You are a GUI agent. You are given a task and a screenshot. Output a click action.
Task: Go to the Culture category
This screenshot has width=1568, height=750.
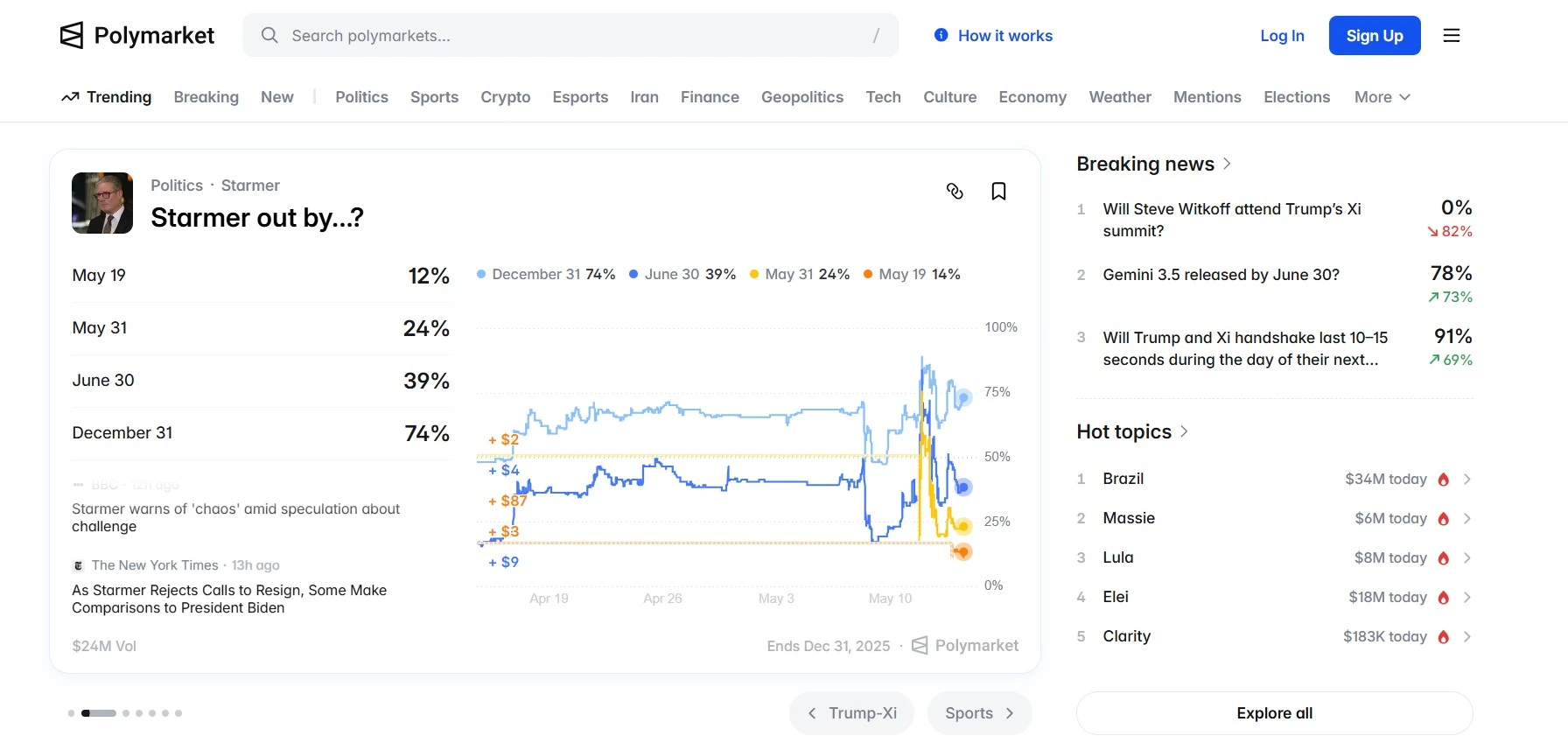click(949, 97)
